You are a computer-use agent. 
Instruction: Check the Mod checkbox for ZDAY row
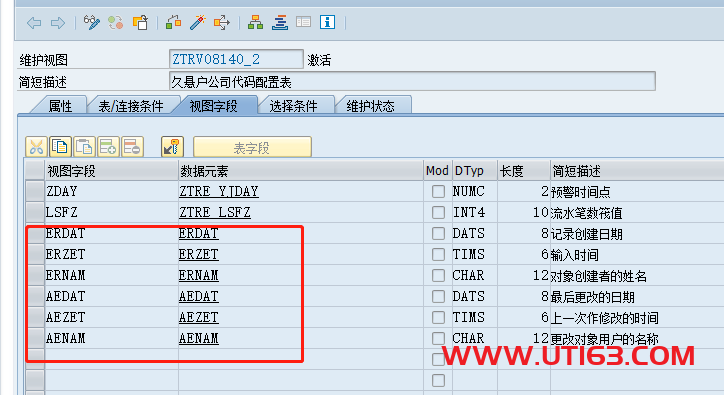pos(438,191)
